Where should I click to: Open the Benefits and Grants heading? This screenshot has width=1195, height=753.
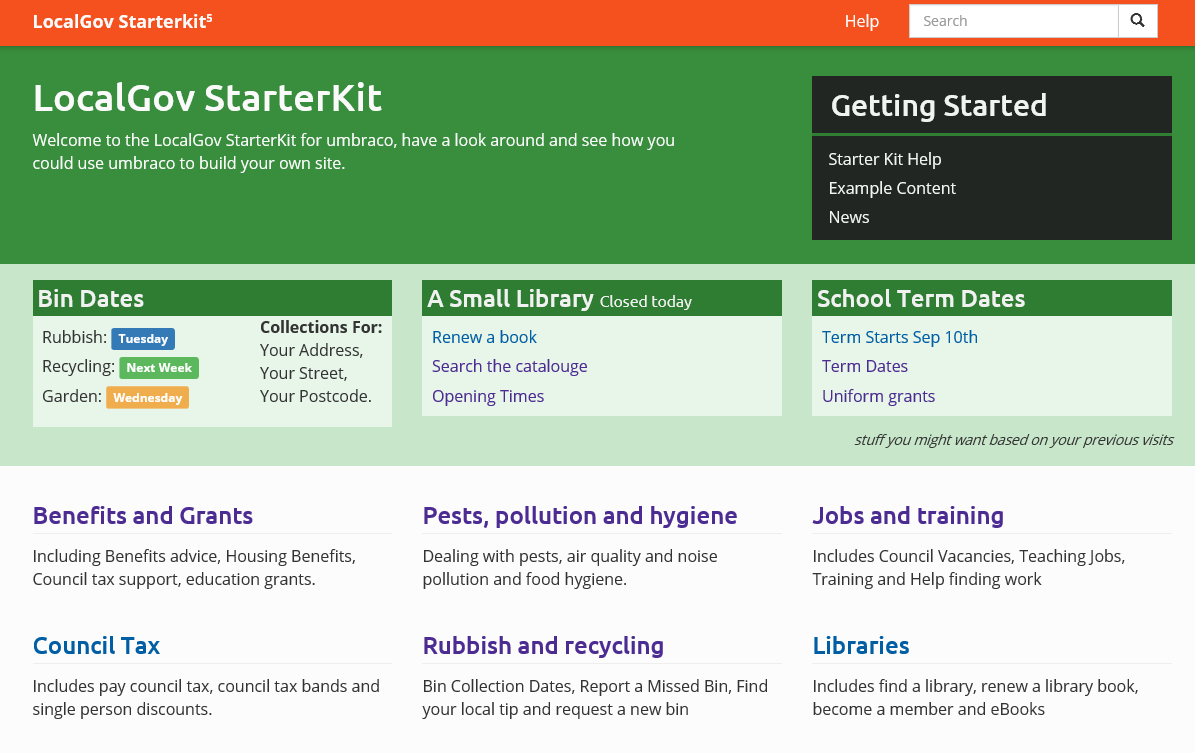click(x=143, y=516)
